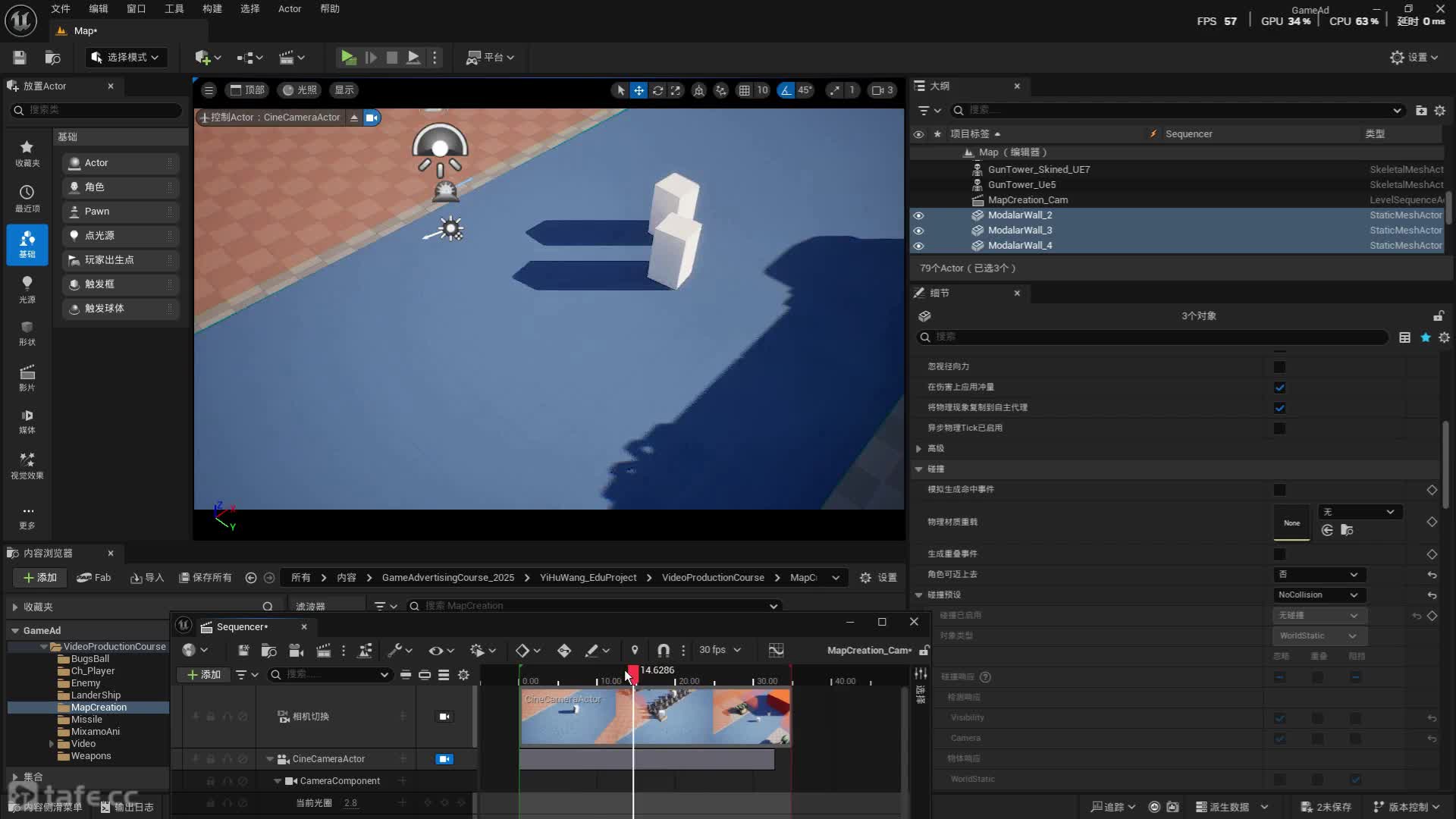The height and width of the screenshot is (819, 1456).
Task: Open the 光源 lights category
Action: click(27, 289)
